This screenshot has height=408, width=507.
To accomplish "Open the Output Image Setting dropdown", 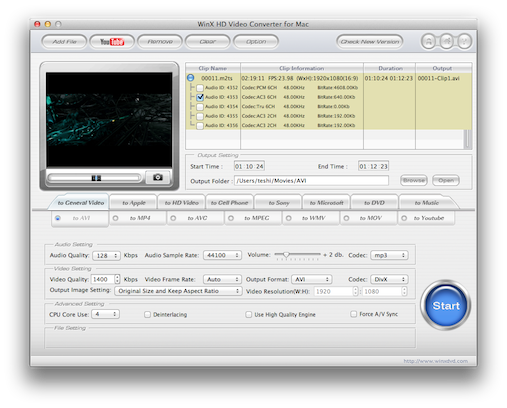I will (178, 291).
